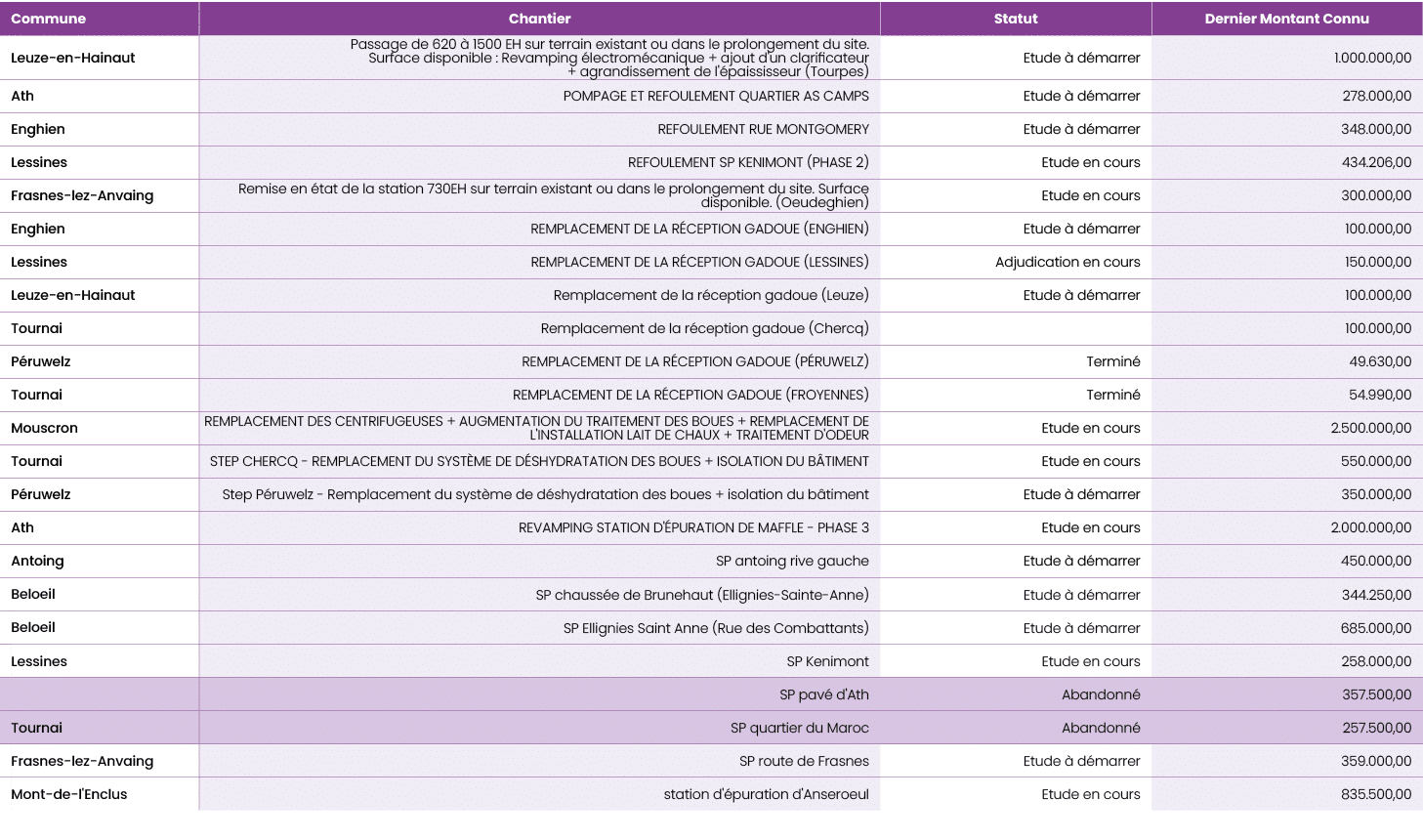Screen dimensions: 1423x840
Task: Click the empty status cell for Chercq
Action: tap(1016, 328)
